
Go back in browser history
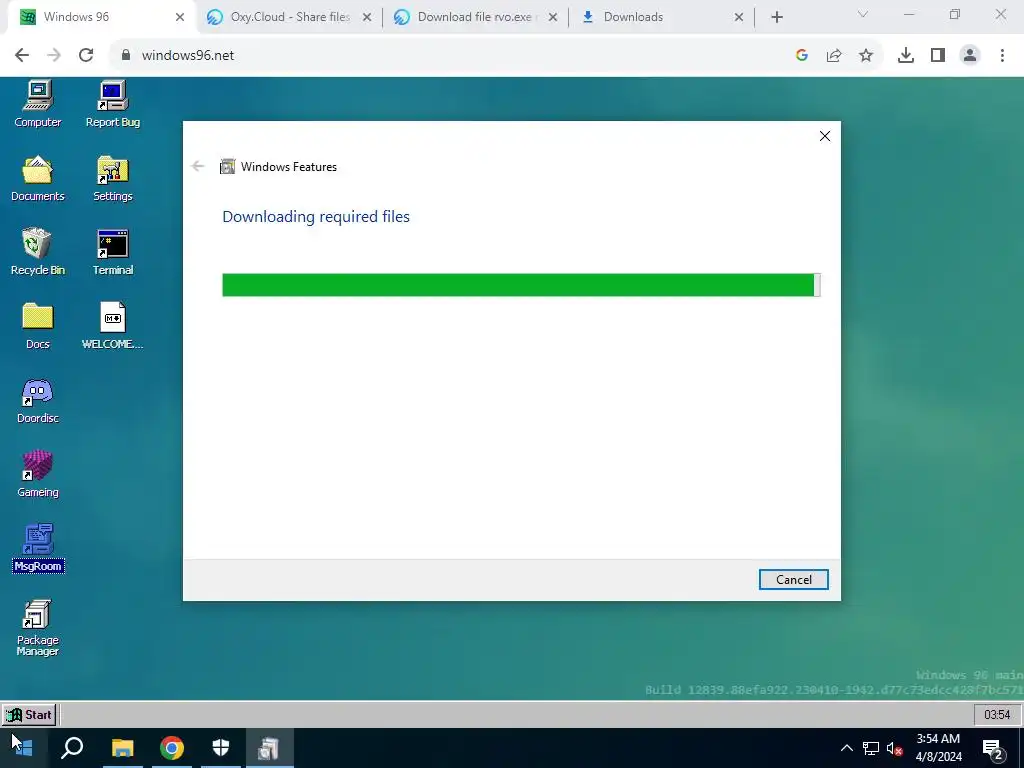pos(22,55)
